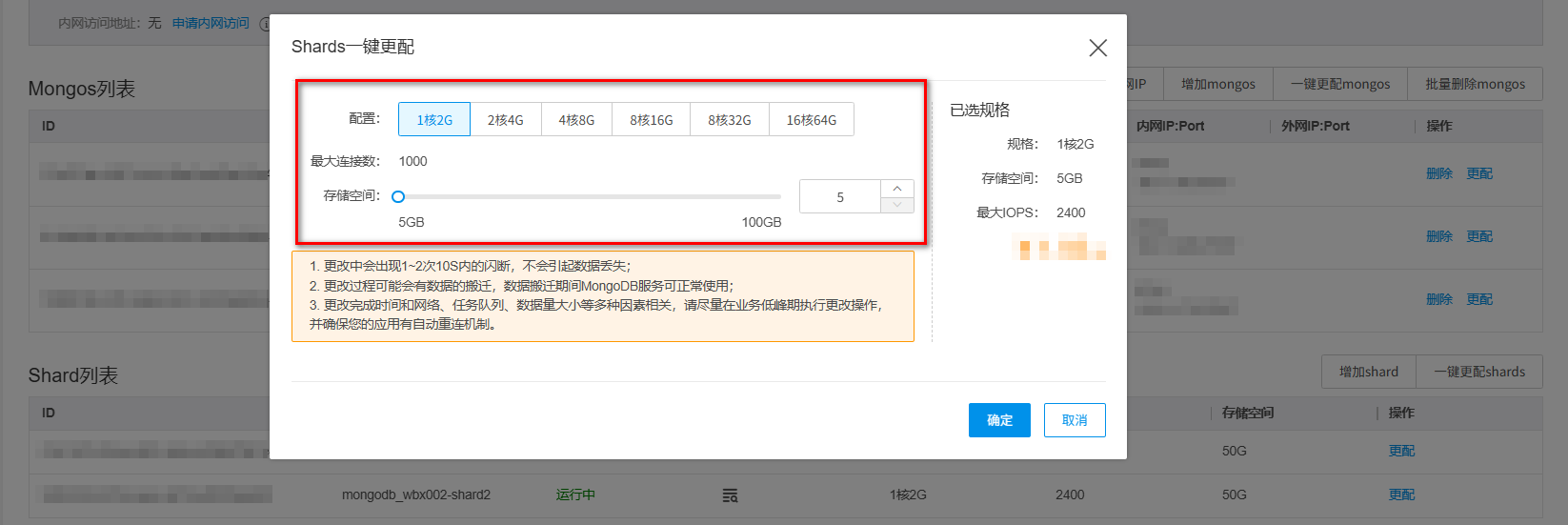Click the 一键更配mongos button

coord(1340,84)
